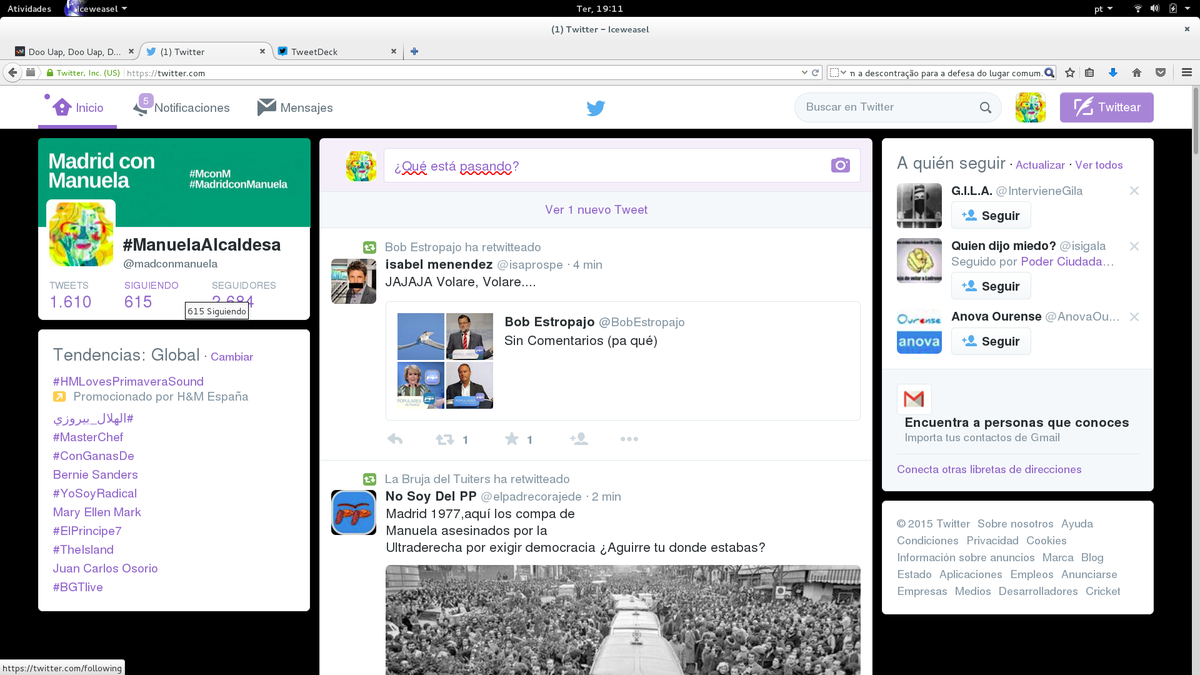Reload the page with the refresh icon
The height and width of the screenshot is (675, 1200).
click(816, 73)
